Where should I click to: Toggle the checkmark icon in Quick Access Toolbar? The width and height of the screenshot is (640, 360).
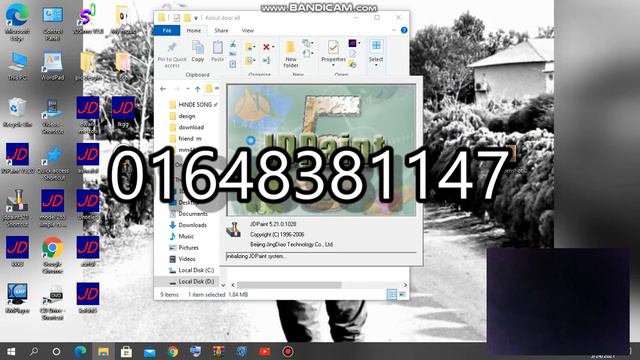click(177, 18)
